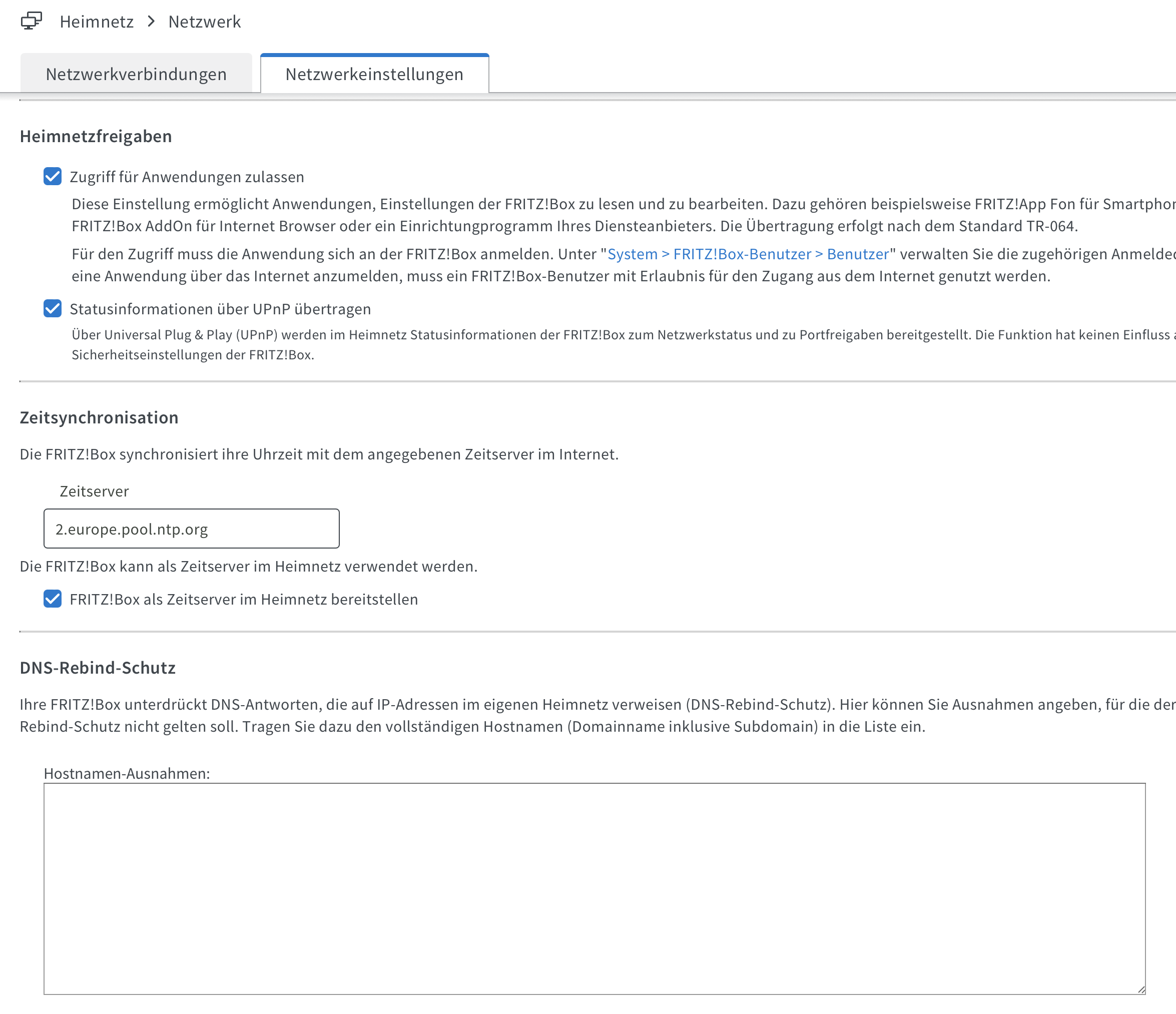This screenshot has width=1176, height=1014.
Task: Uncheck Zugriff für Anwendungen zulassen
Action: 53,177
